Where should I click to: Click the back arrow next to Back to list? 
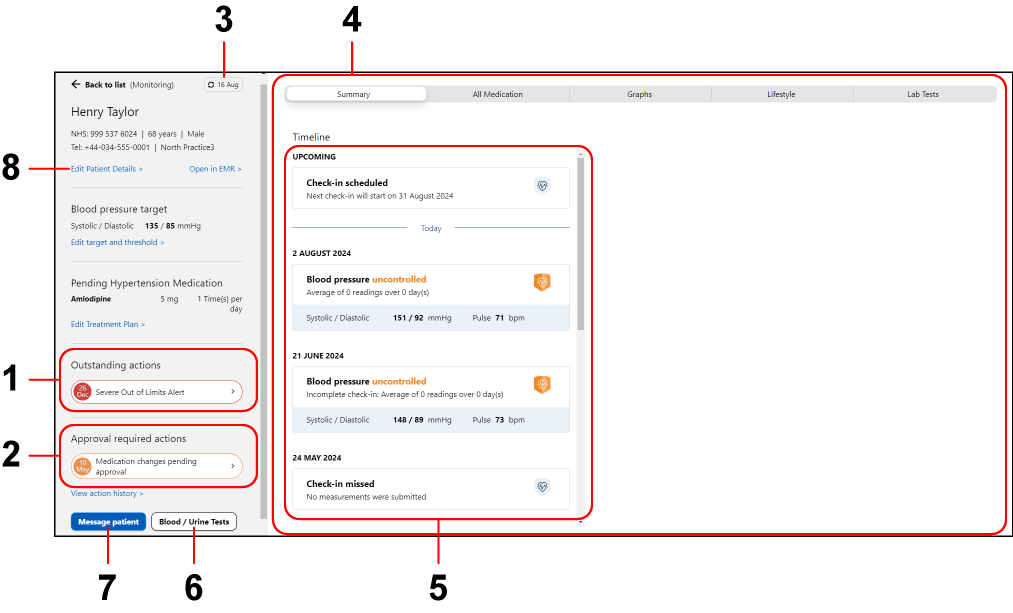coord(76,85)
